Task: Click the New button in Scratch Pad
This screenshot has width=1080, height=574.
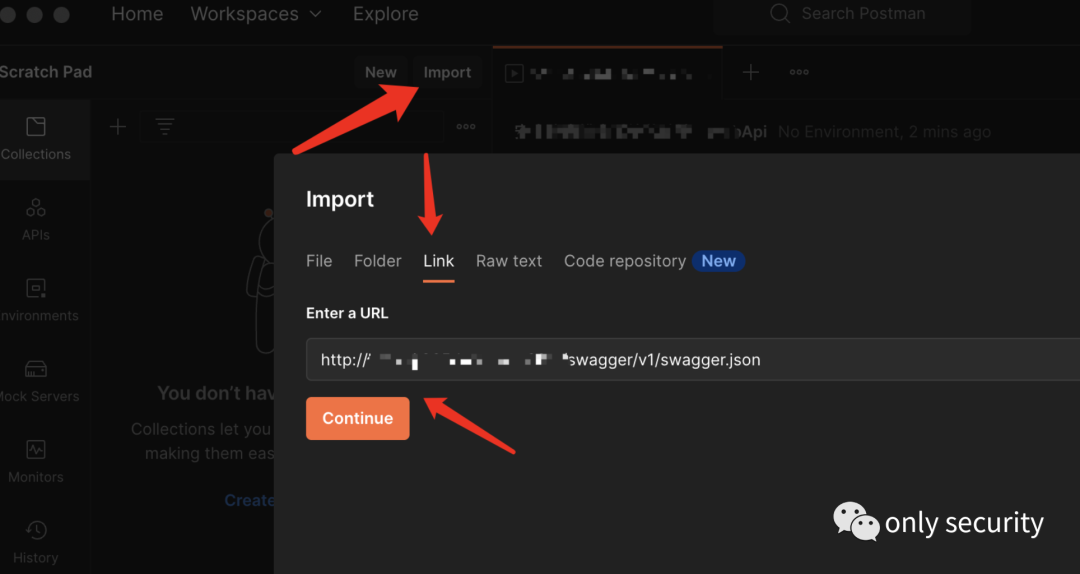Action: (x=380, y=72)
